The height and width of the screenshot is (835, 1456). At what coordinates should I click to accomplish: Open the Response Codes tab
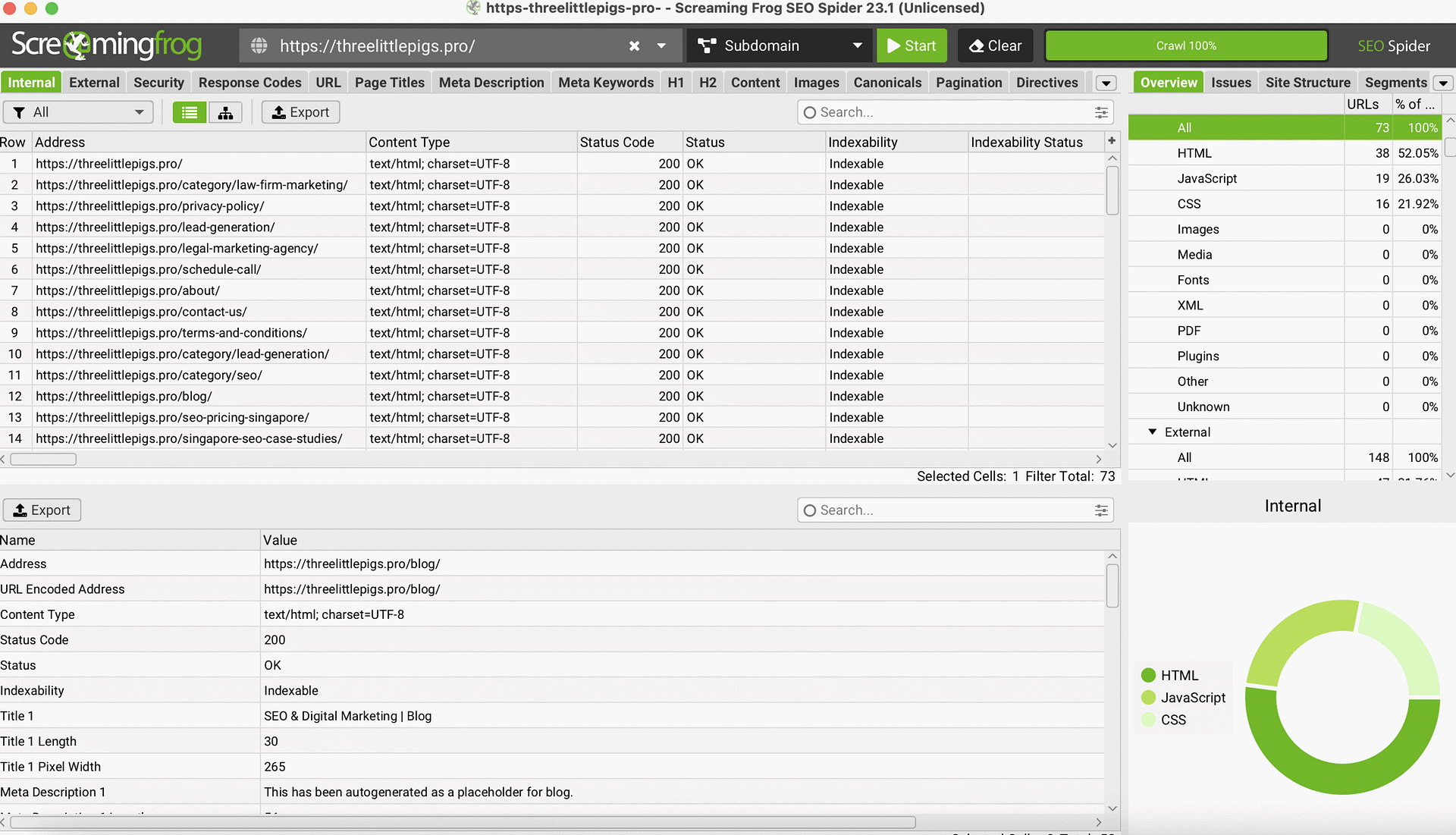point(249,83)
